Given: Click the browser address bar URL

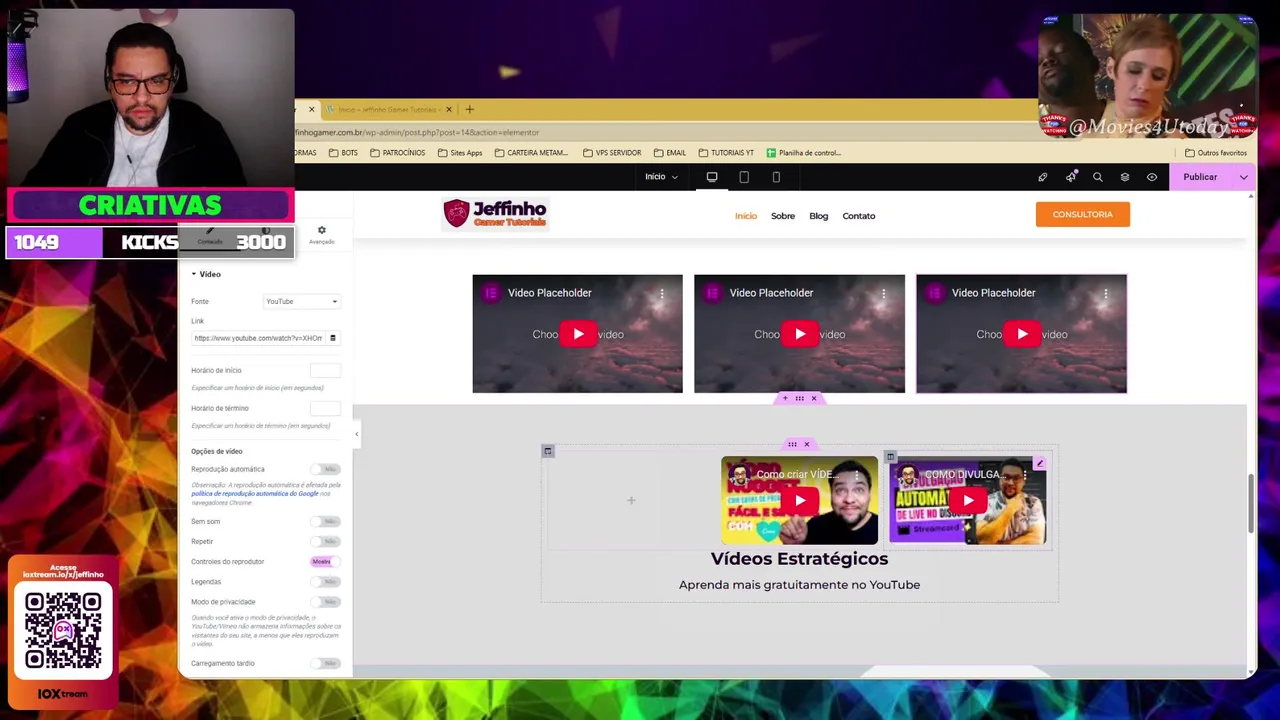Looking at the screenshot, I should pos(417,132).
